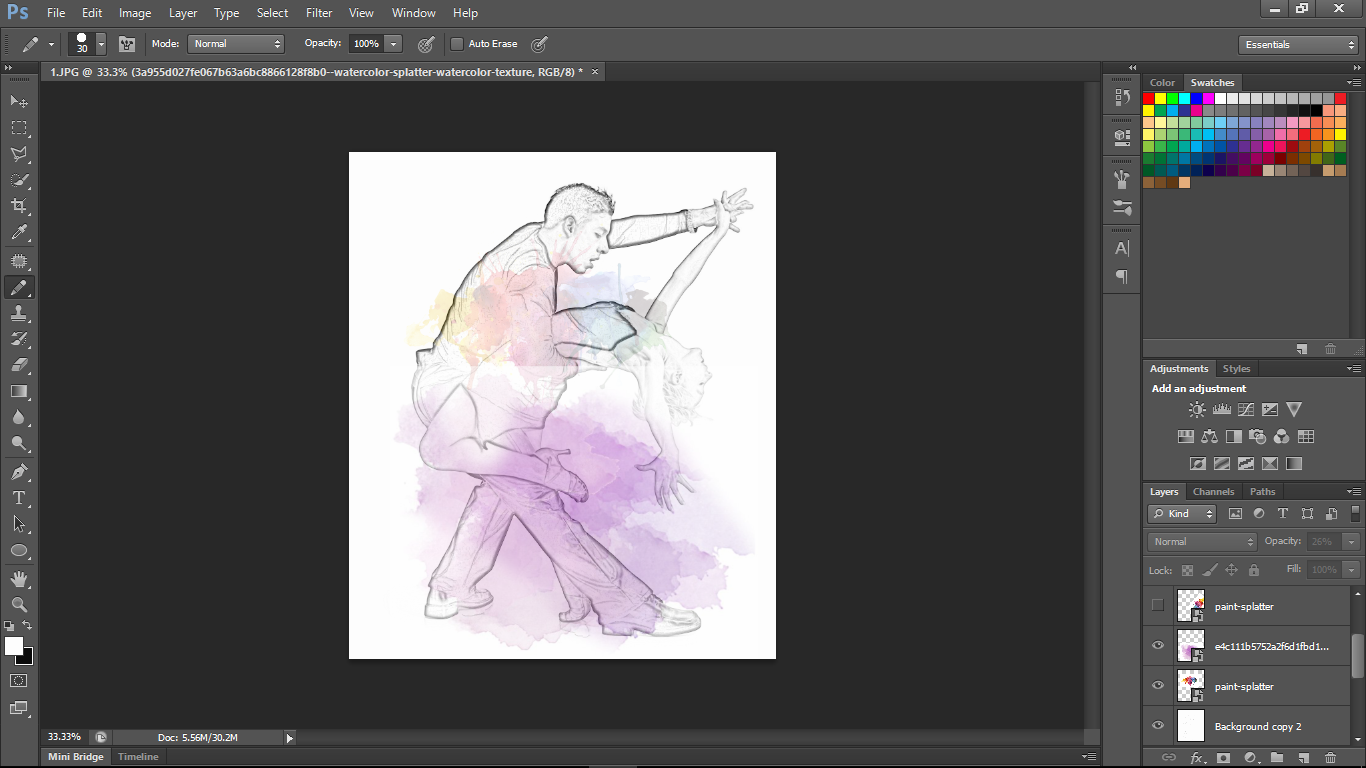This screenshot has width=1366, height=768.
Task: Select the Hand tool
Action: point(19,578)
